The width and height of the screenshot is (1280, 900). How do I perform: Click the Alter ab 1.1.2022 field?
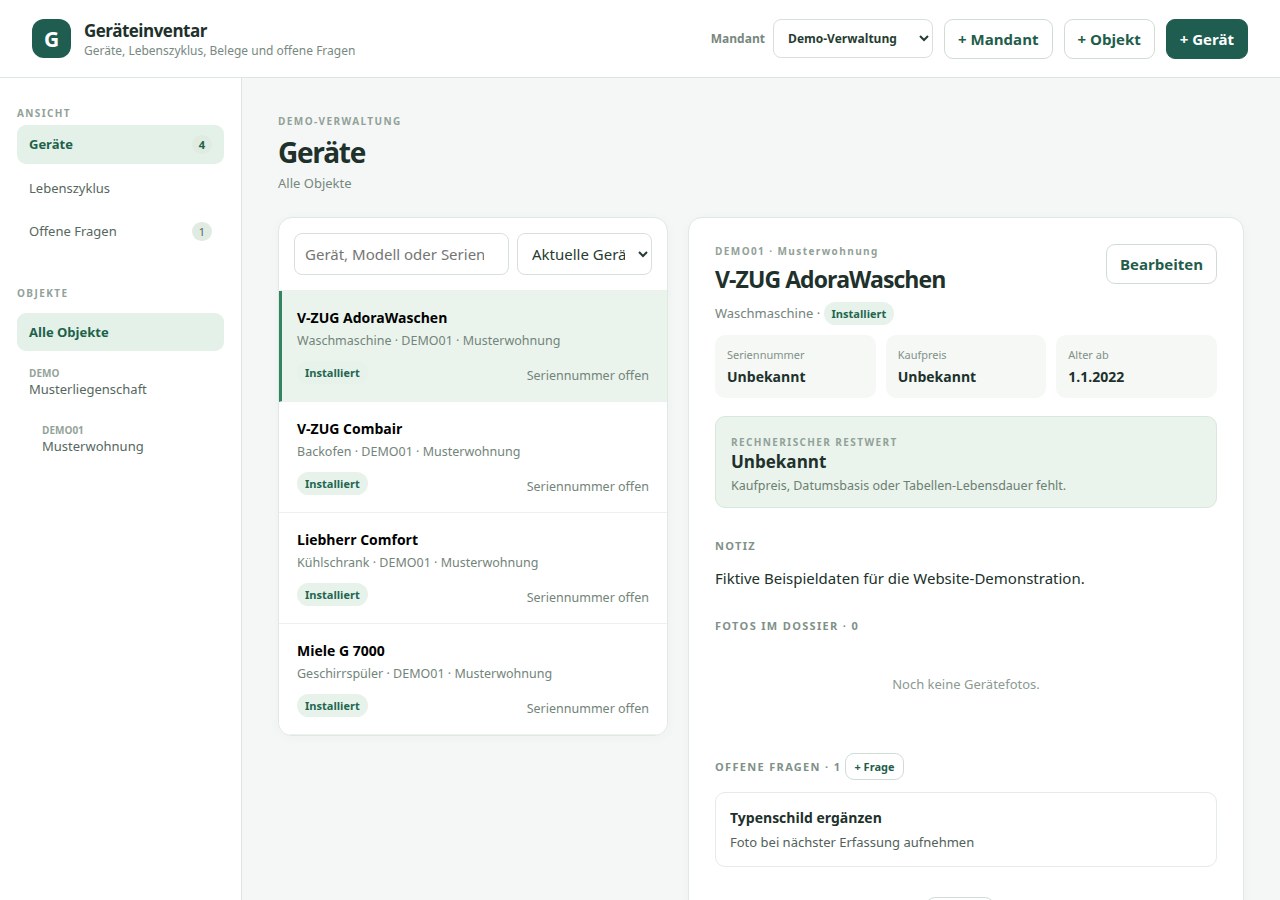pyautogui.click(x=1136, y=366)
